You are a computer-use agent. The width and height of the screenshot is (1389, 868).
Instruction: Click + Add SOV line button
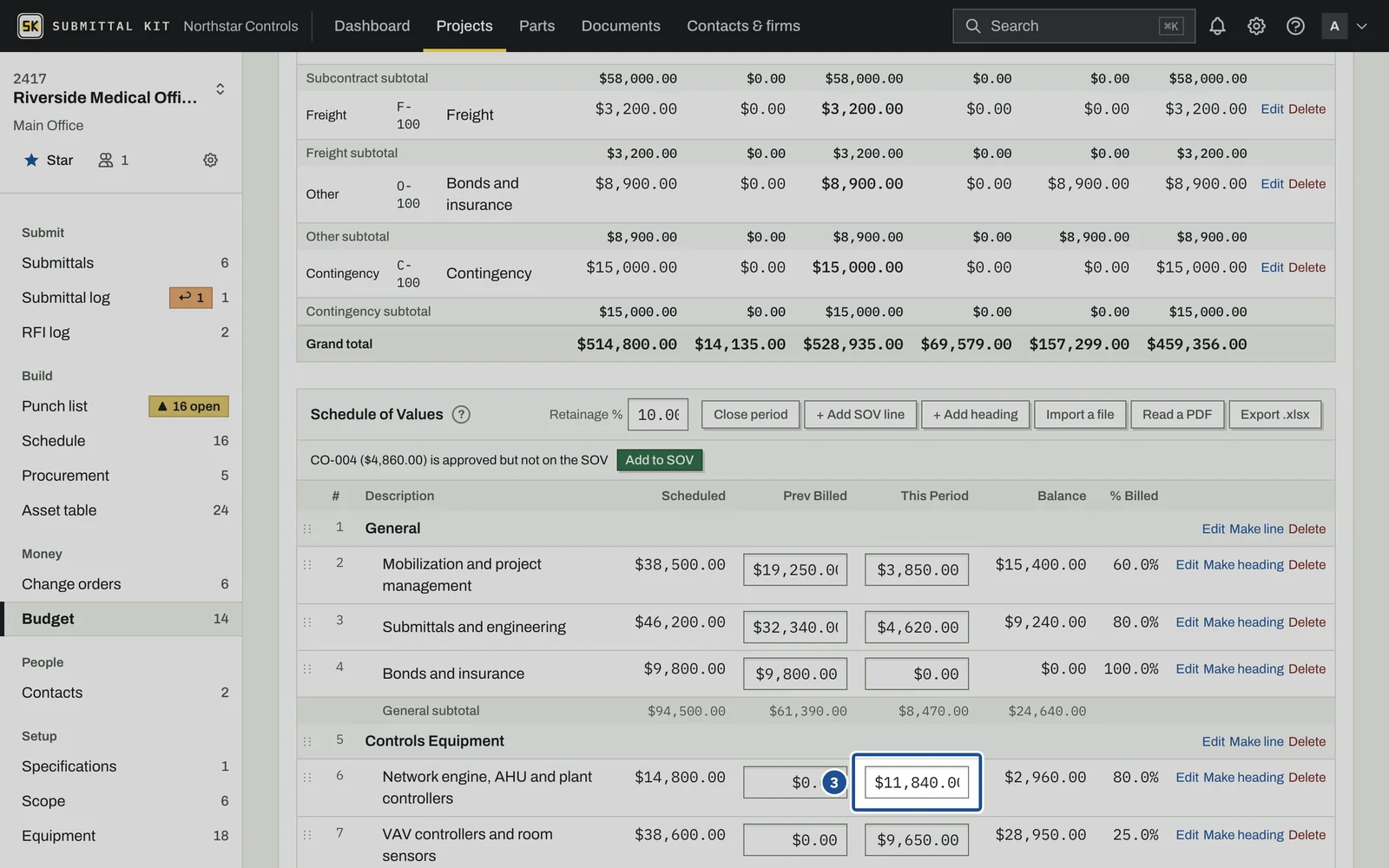click(860, 415)
